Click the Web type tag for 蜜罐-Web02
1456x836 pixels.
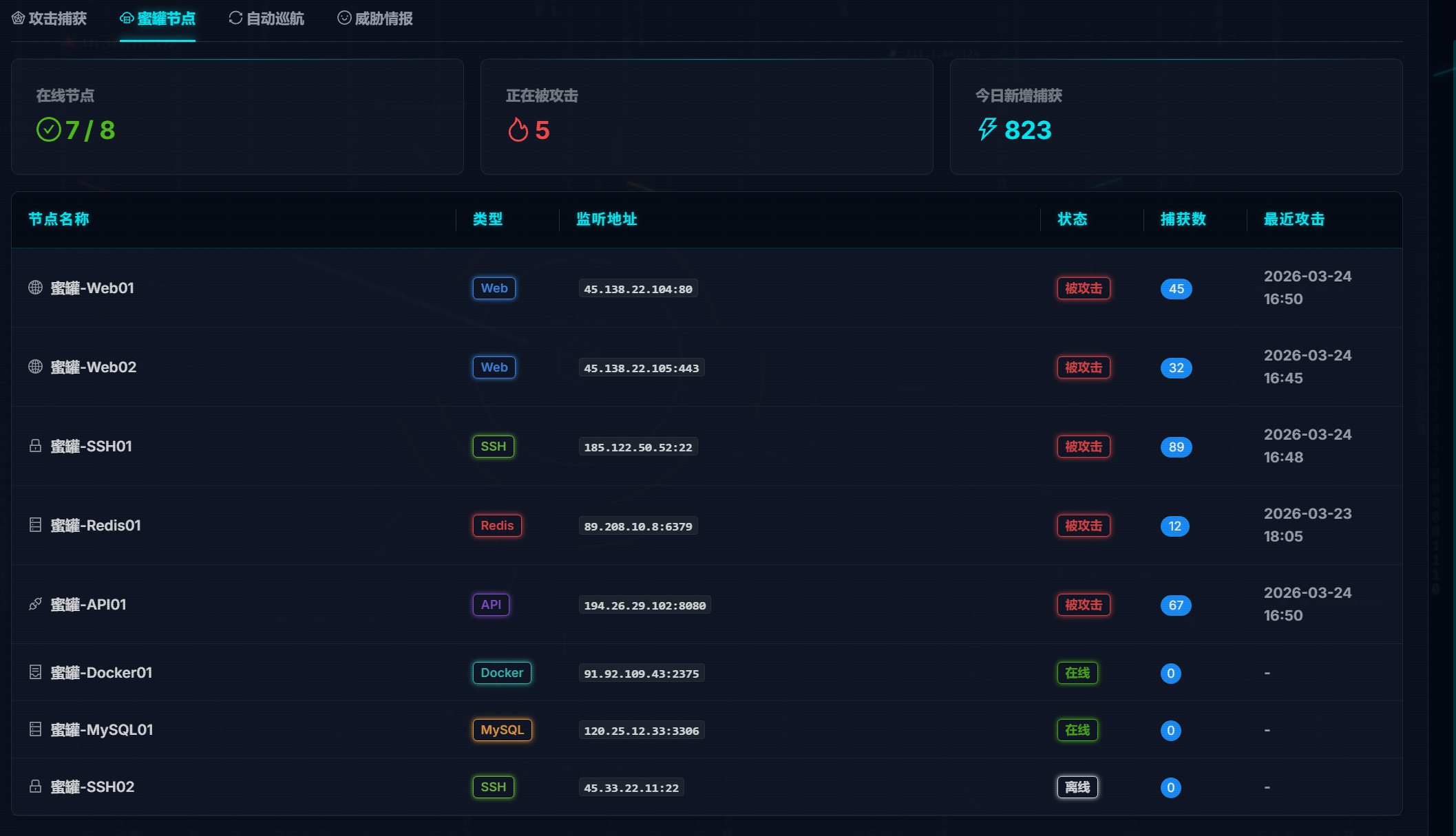(x=494, y=367)
